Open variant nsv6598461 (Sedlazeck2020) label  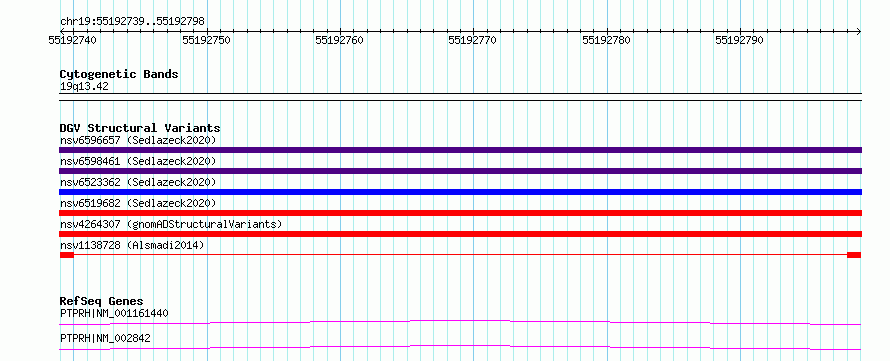point(138,161)
